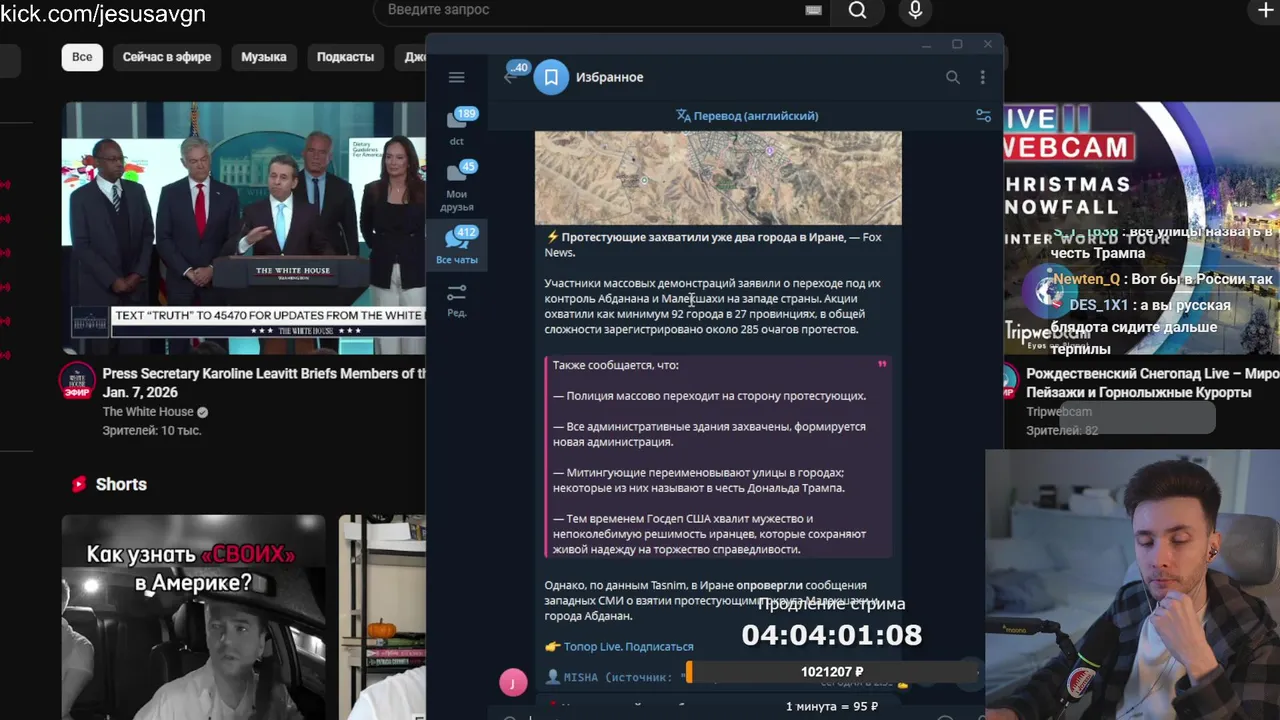Open Как узнать «СВОИХ» в Америке short
The width and height of the screenshot is (1280, 720).
194,617
